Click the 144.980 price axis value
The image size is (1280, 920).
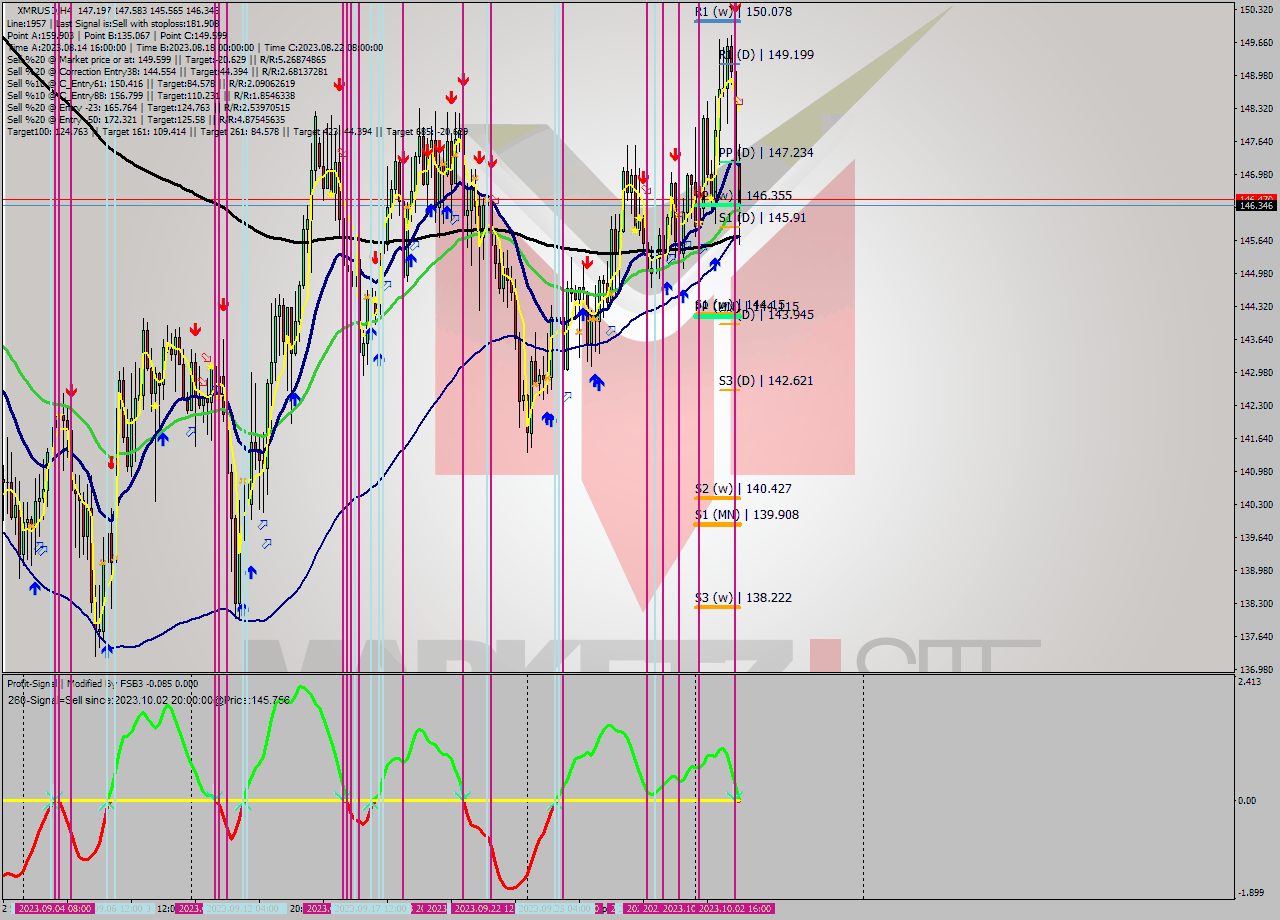point(1255,273)
